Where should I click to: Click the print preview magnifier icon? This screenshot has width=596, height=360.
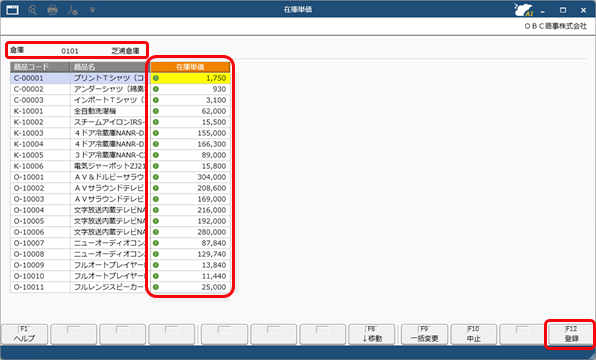(32, 10)
